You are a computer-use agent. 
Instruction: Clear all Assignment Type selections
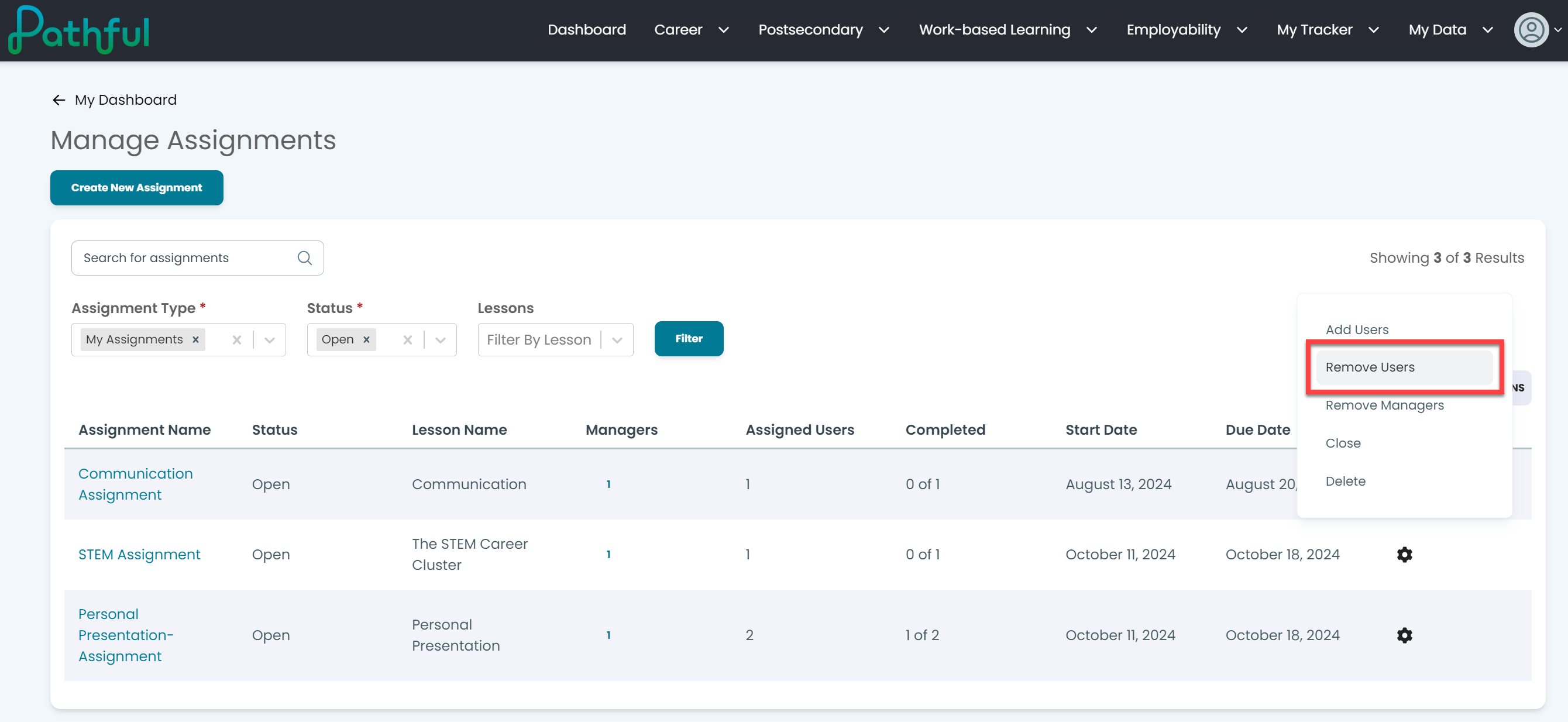[237, 340]
